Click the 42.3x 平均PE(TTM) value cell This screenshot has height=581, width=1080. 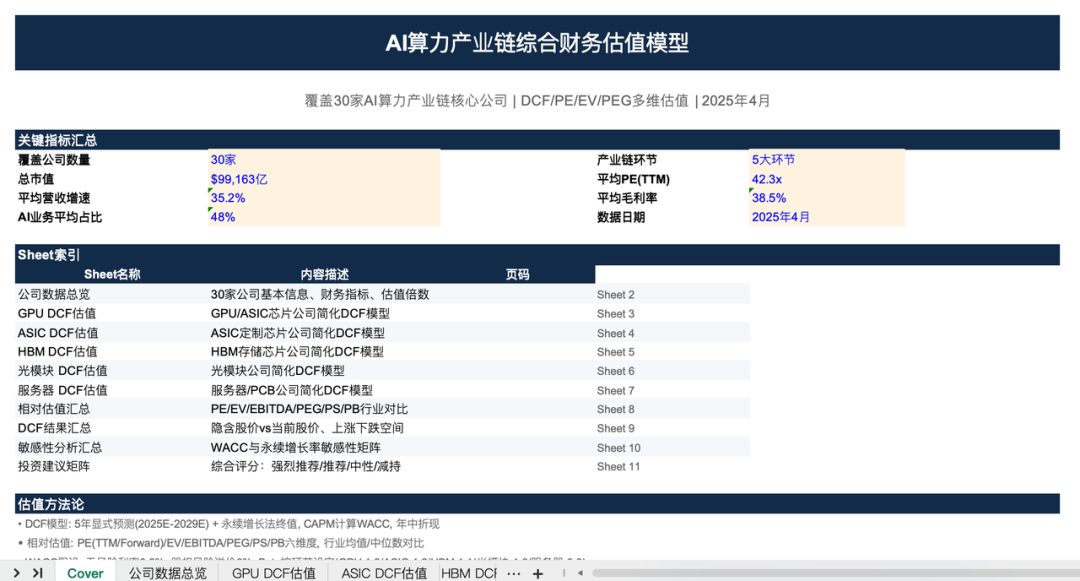coord(766,178)
